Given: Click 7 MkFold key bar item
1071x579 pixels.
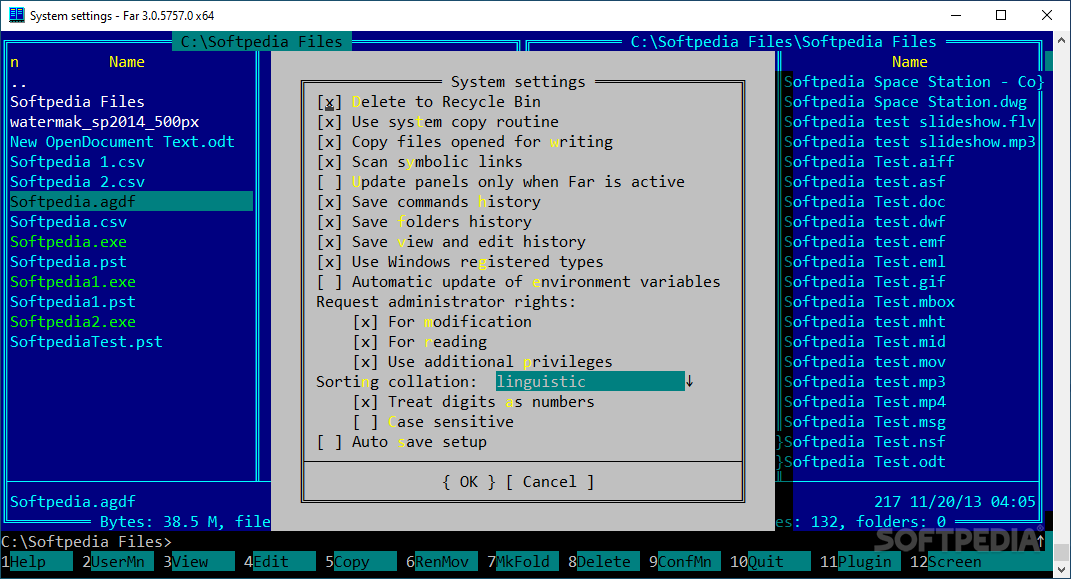Looking at the screenshot, I should (523, 561).
